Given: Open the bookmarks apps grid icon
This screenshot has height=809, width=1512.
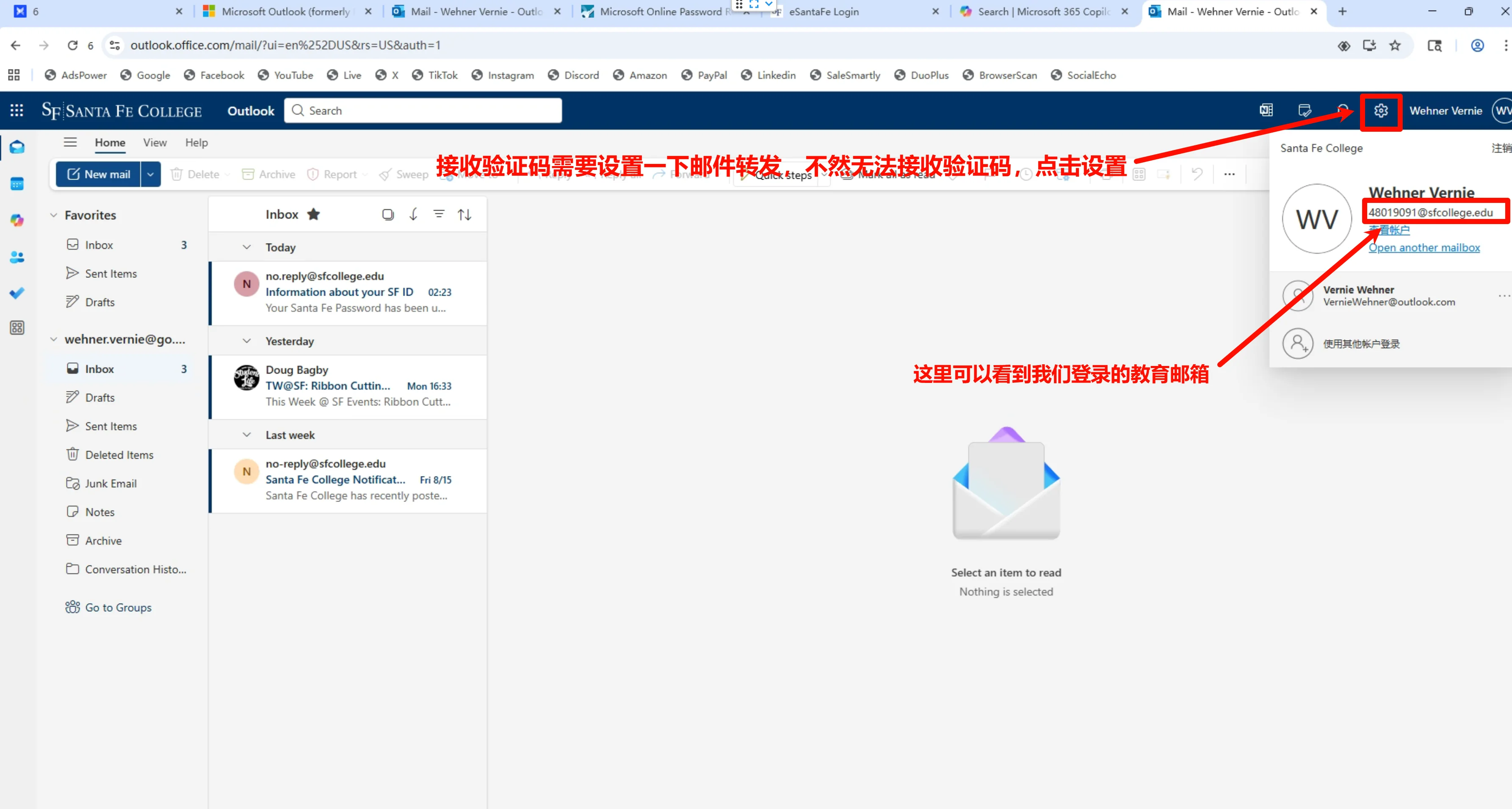Looking at the screenshot, I should pos(14,75).
